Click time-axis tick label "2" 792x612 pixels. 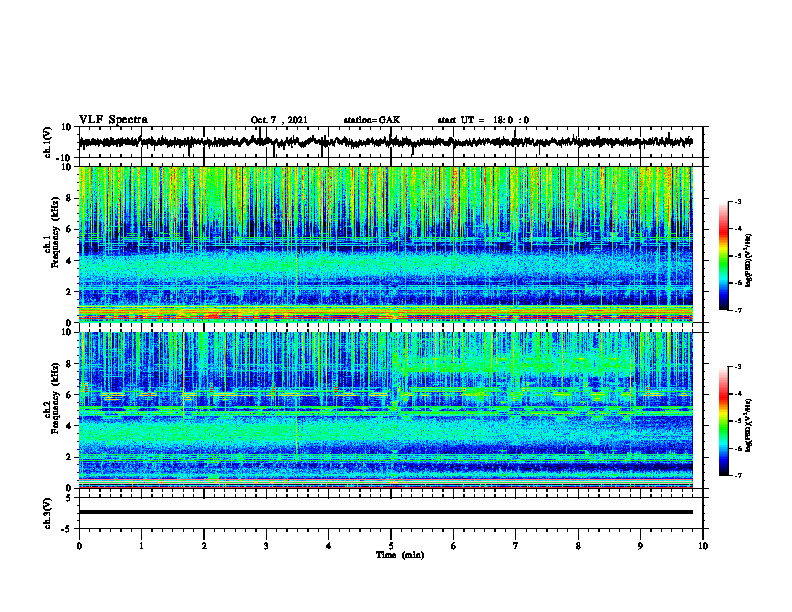[204, 546]
